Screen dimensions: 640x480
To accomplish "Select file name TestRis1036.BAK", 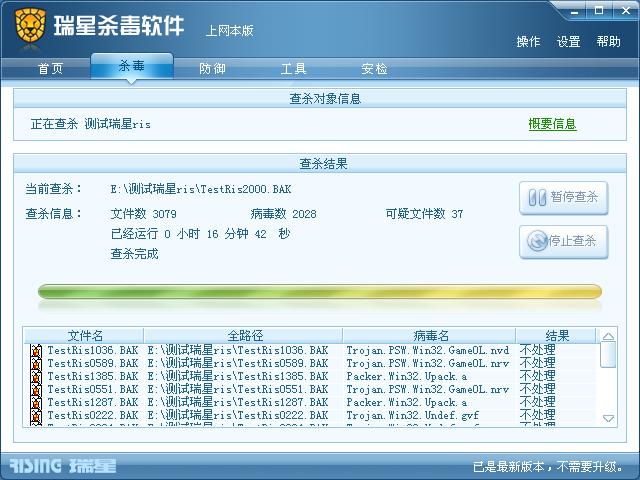I will coord(93,351).
